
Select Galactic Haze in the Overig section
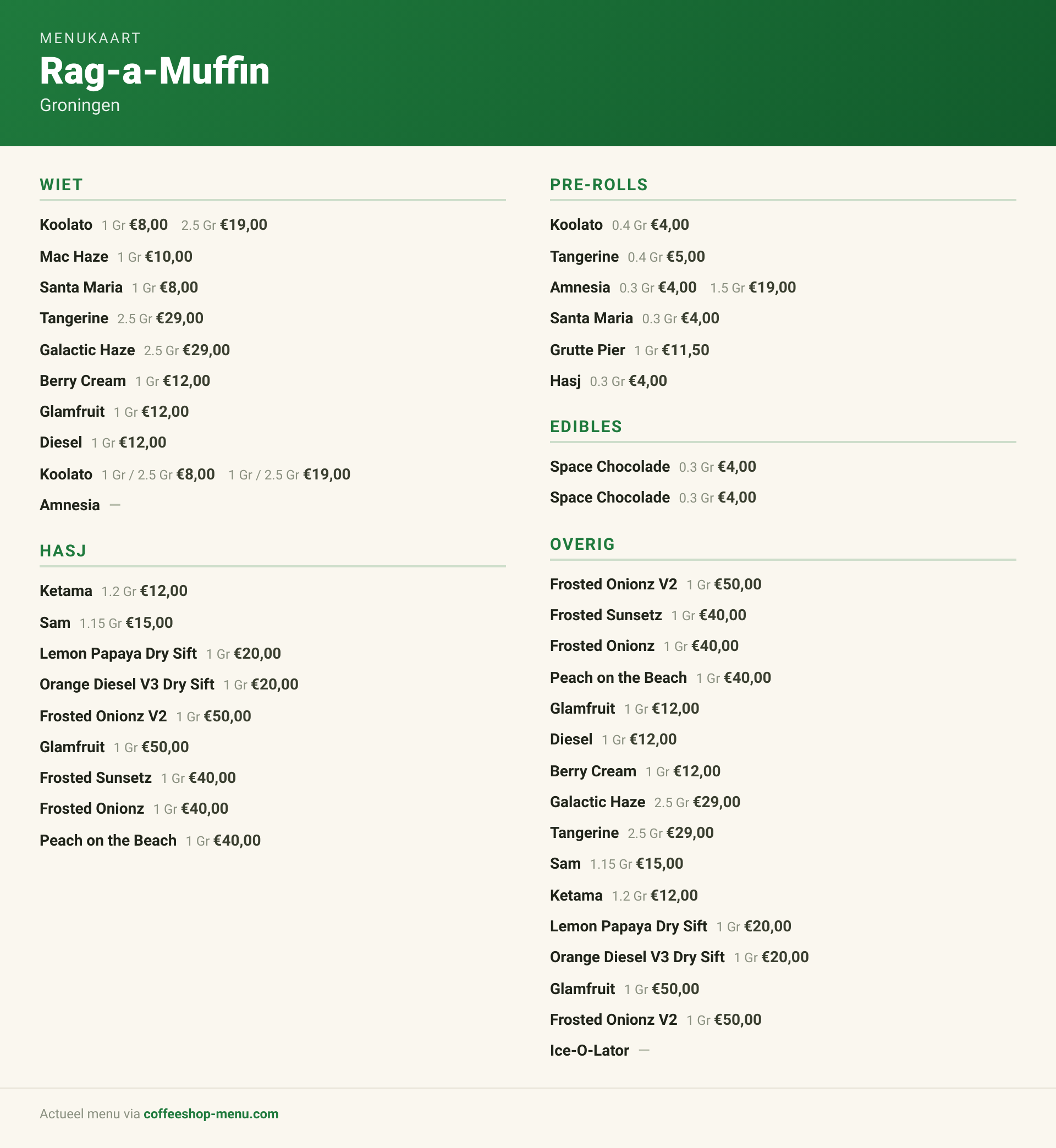pos(597,802)
